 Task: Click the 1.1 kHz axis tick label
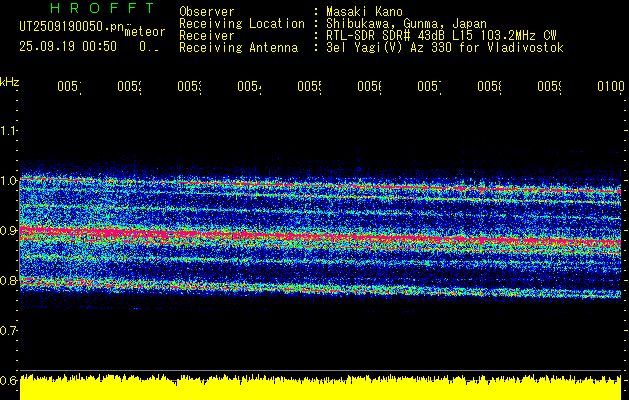(8, 130)
